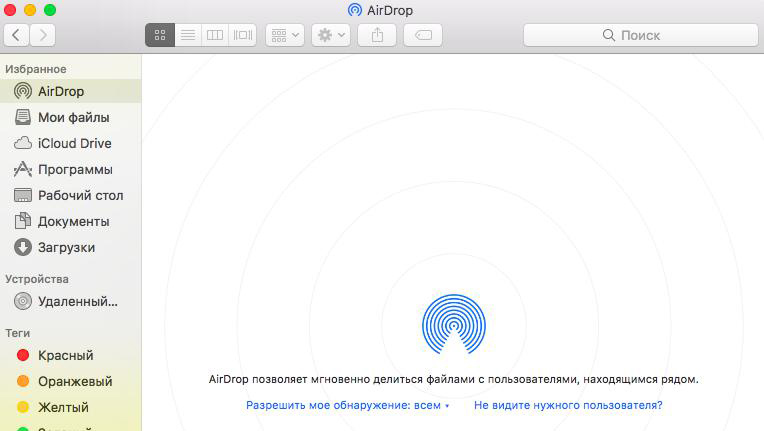Go forward with the right arrow button

click(42, 35)
